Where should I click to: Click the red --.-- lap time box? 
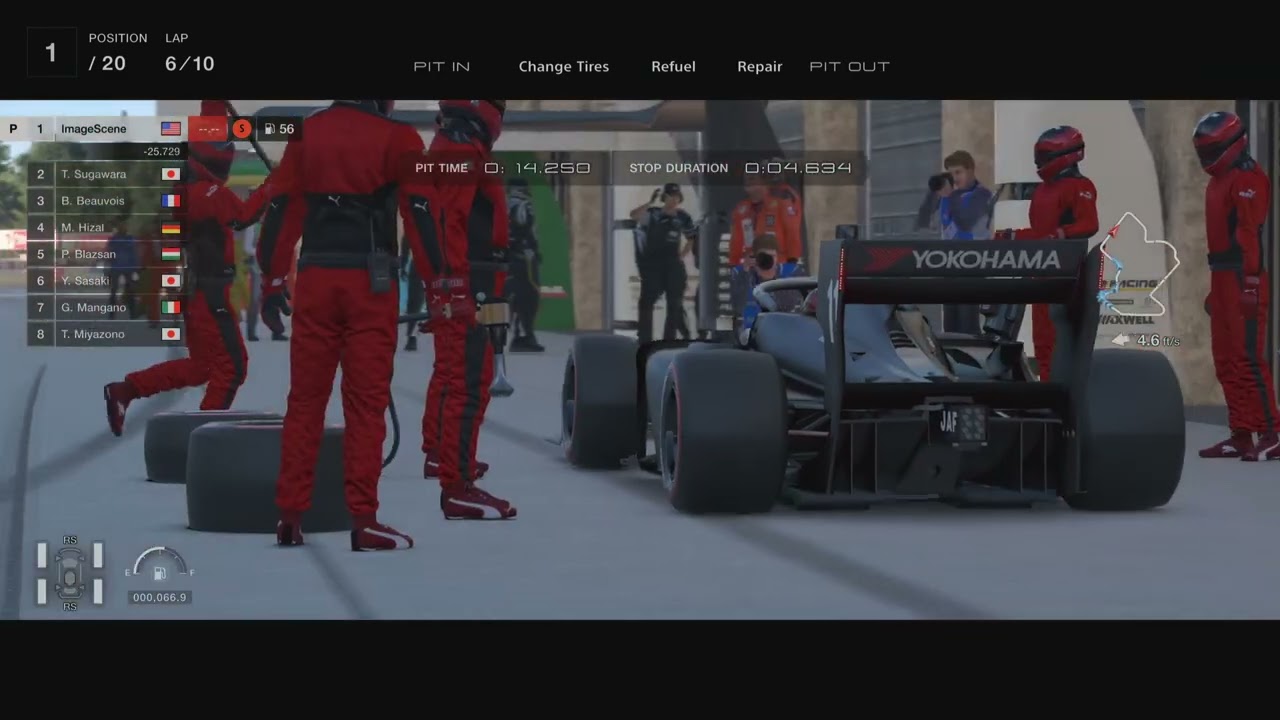[x=208, y=129]
